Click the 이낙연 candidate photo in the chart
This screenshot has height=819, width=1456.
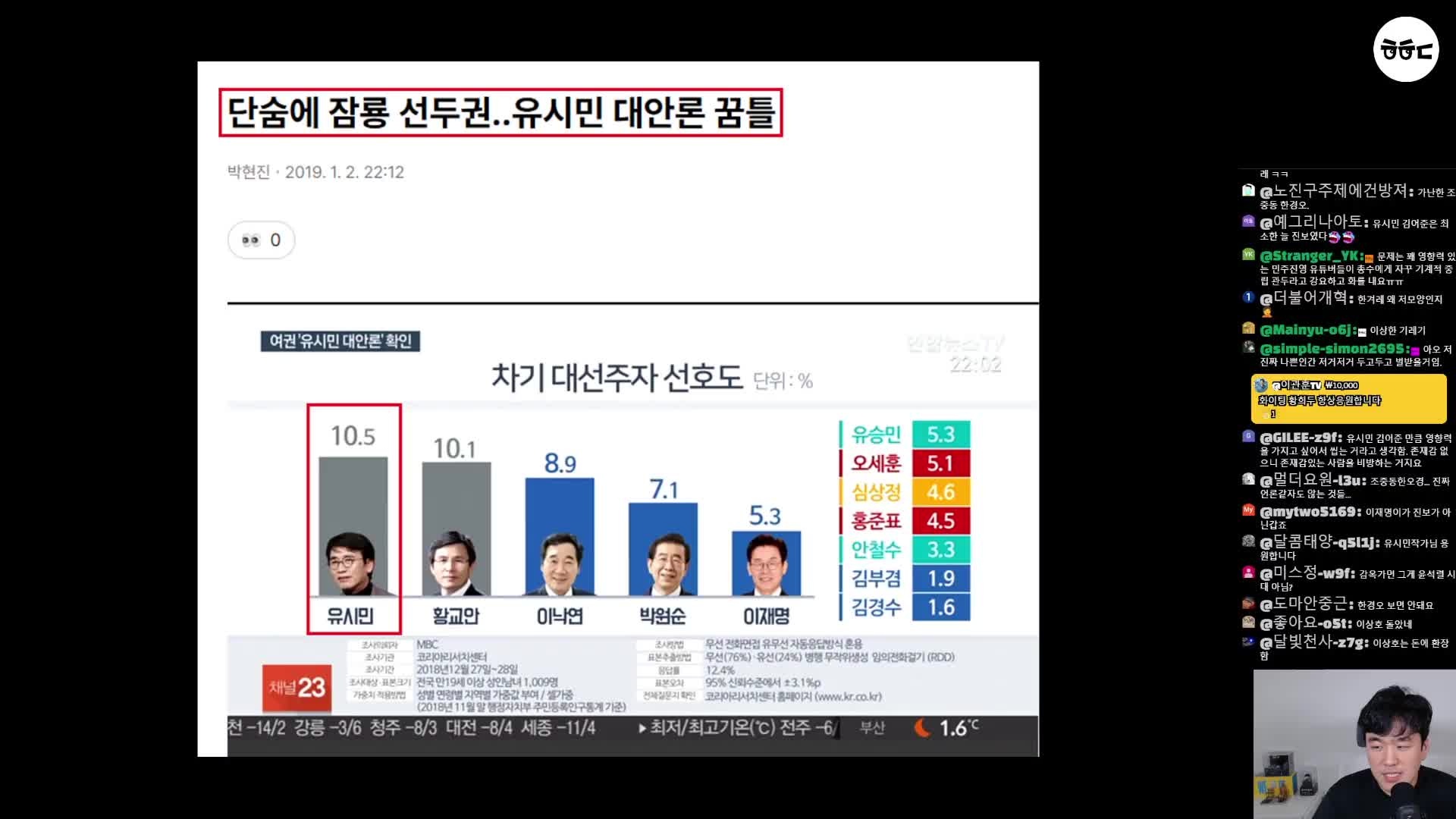(560, 564)
